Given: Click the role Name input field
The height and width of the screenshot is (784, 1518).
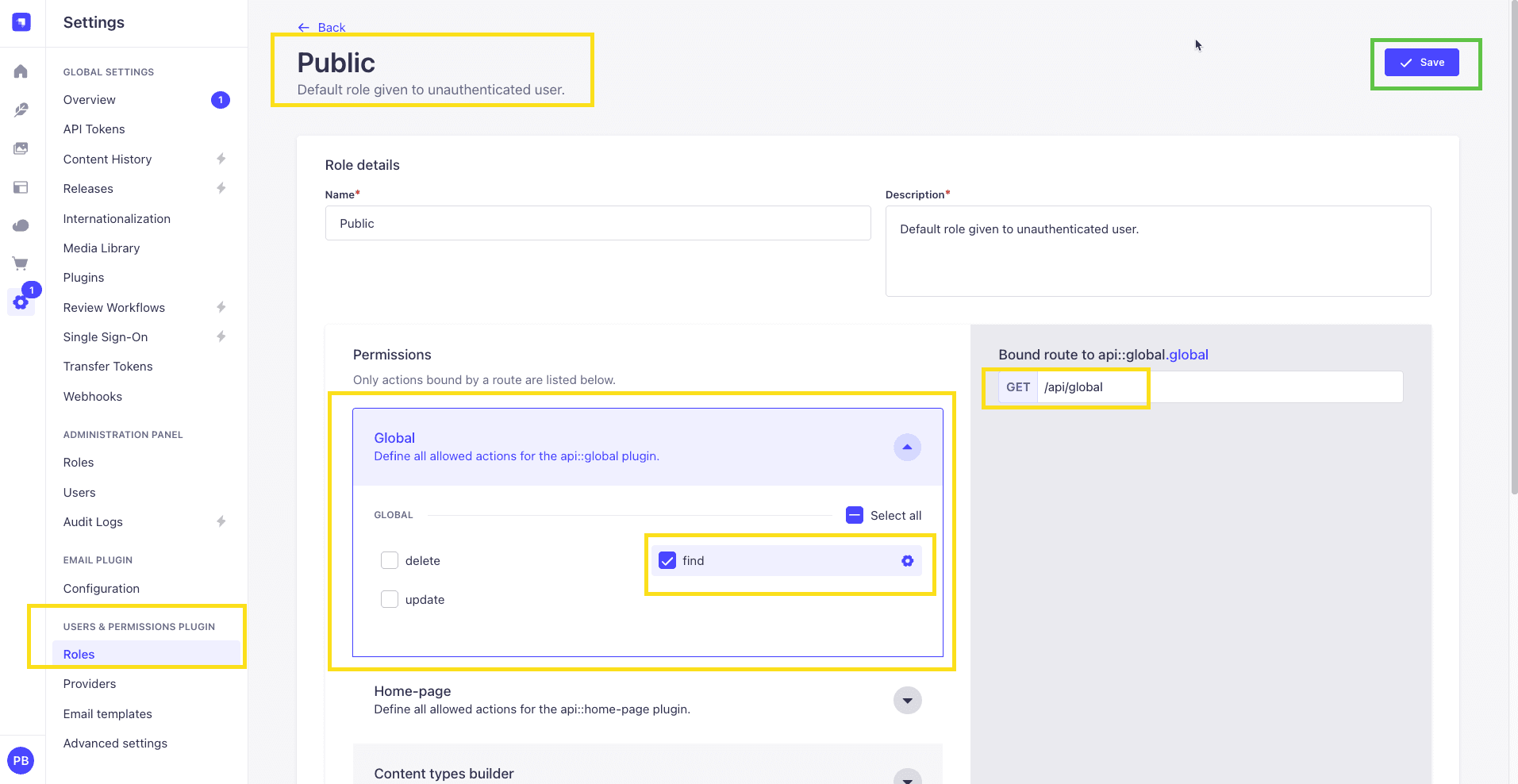Looking at the screenshot, I should click(x=598, y=224).
